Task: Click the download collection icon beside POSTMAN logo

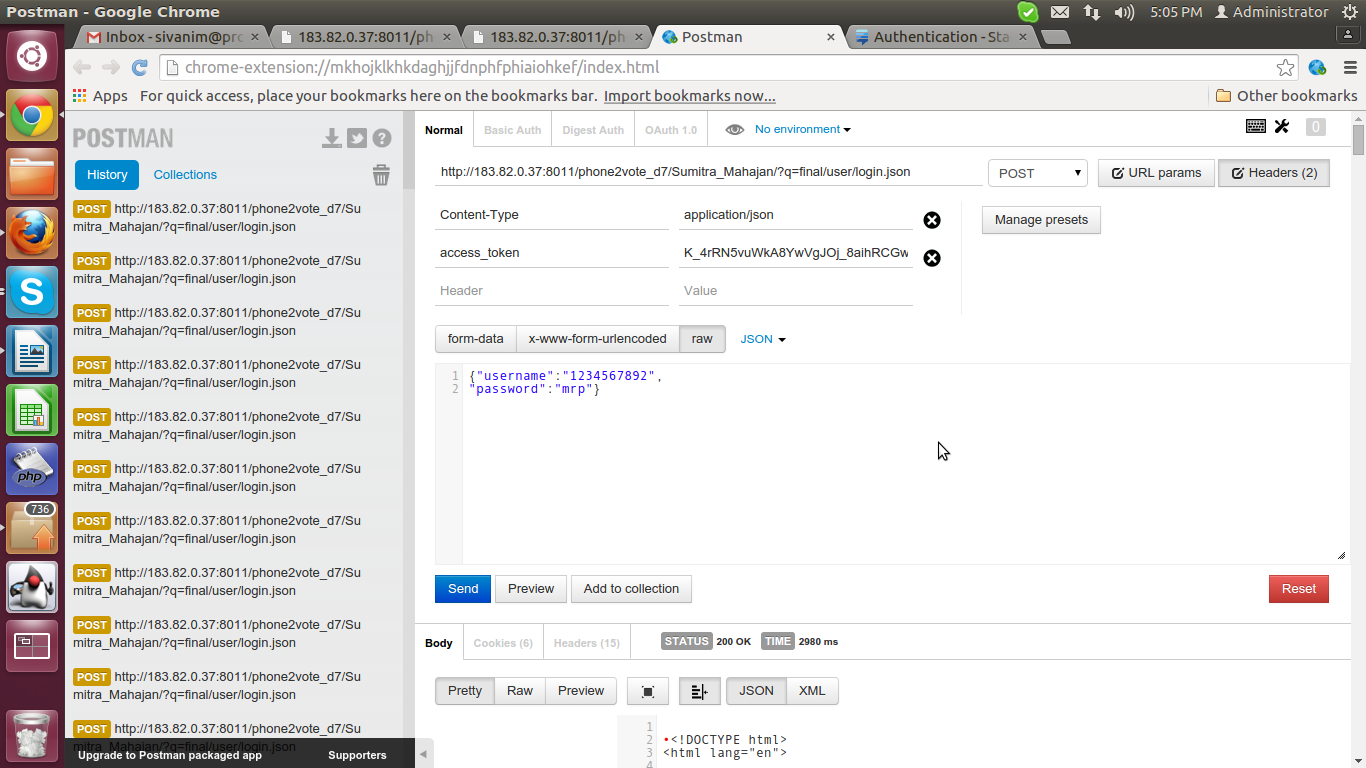Action: click(331, 137)
